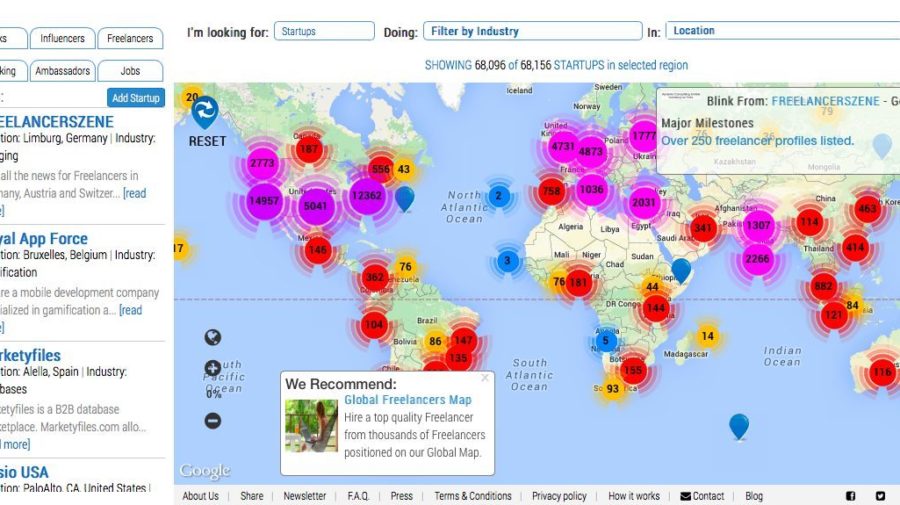The image size is (900, 505).
Task: Click the Global Freelancers Map thumbnail image
Action: click(311, 426)
